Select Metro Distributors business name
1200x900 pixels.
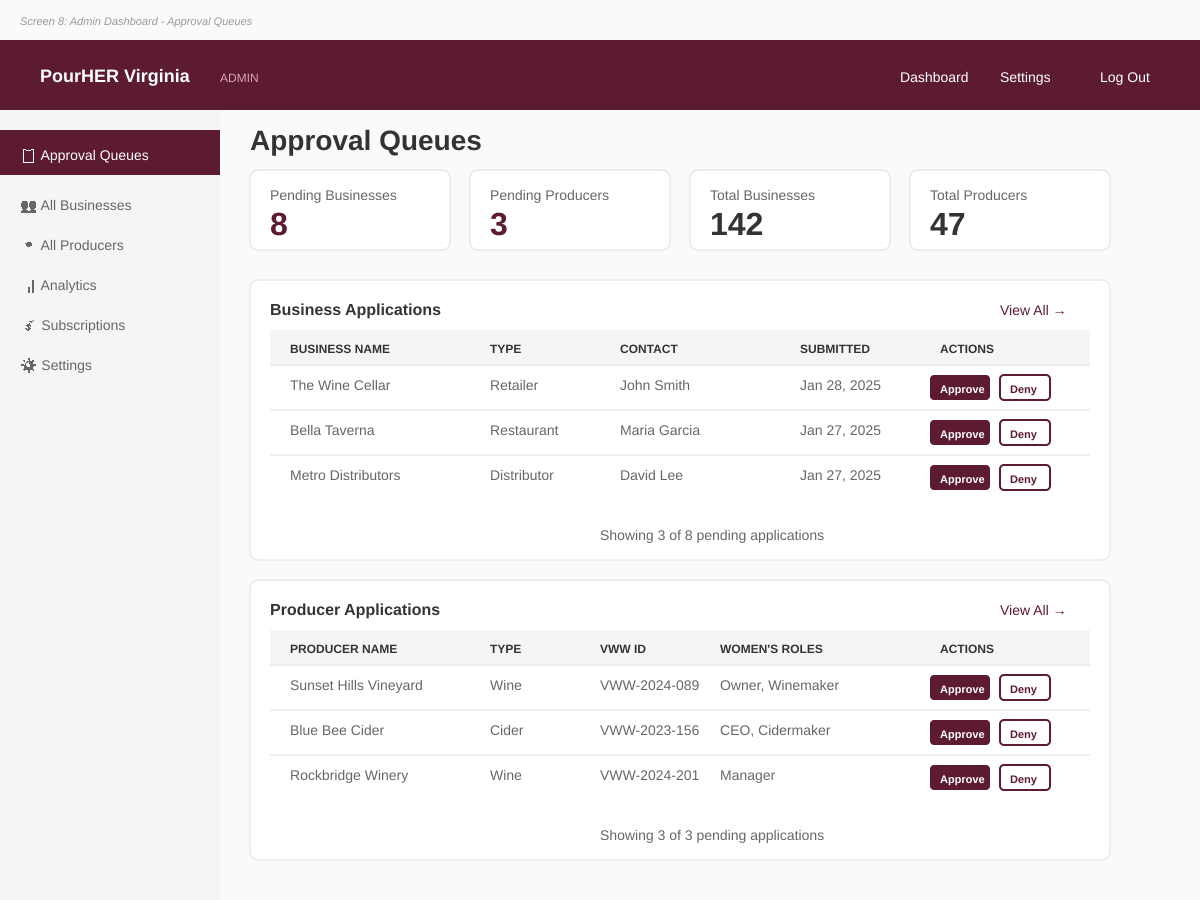coord(345,475)
